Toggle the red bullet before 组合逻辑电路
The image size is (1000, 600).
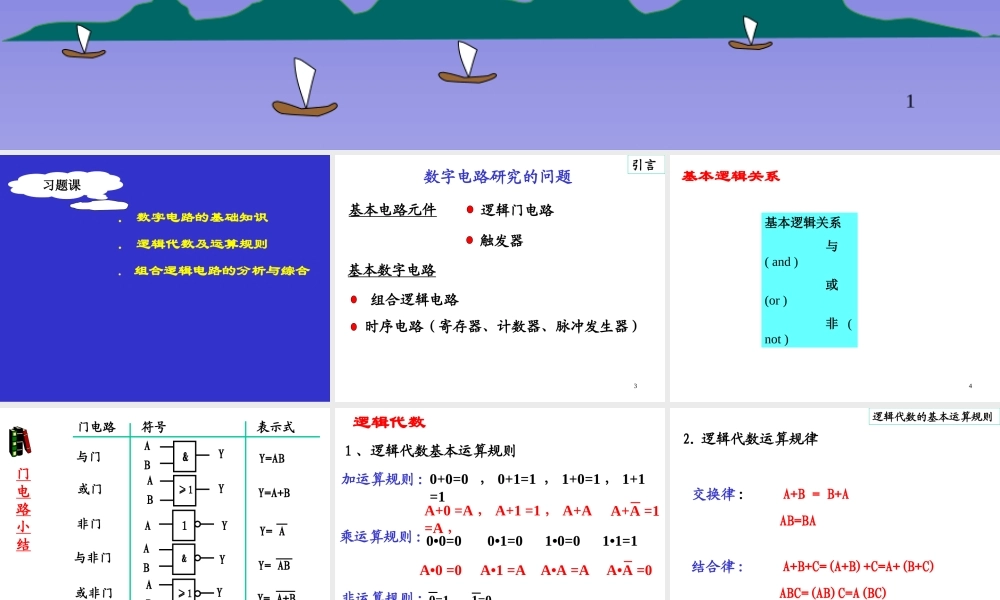[x=353, y=298]
